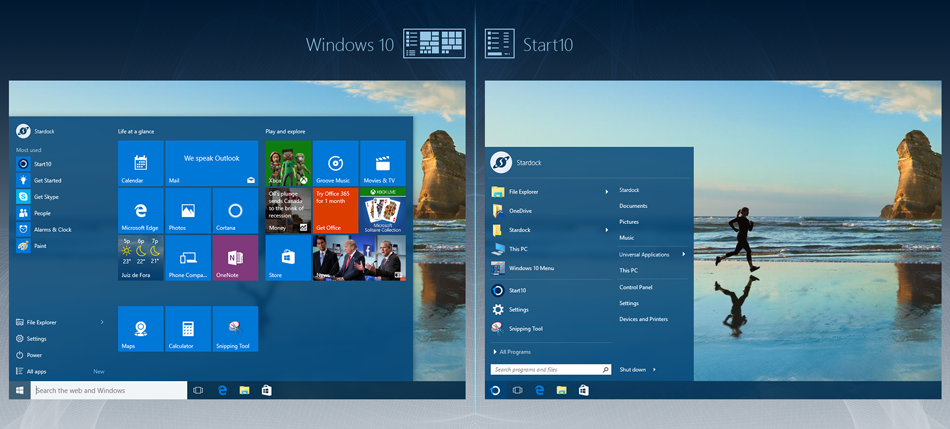950x429 pixels.
Task: Select Control Panel in Start10 menu
Action: [636, 287]
